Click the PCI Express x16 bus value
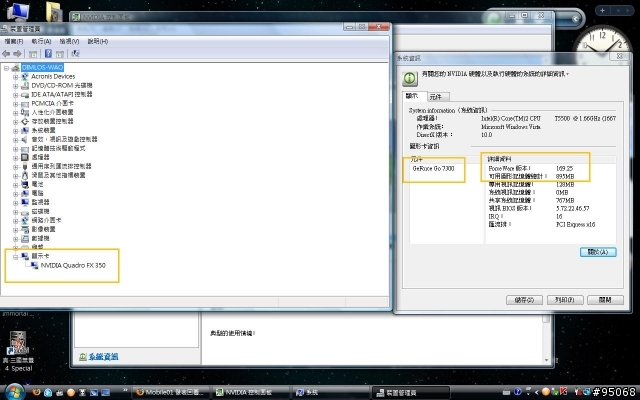 pyautogui.click(x=576, y=224)
